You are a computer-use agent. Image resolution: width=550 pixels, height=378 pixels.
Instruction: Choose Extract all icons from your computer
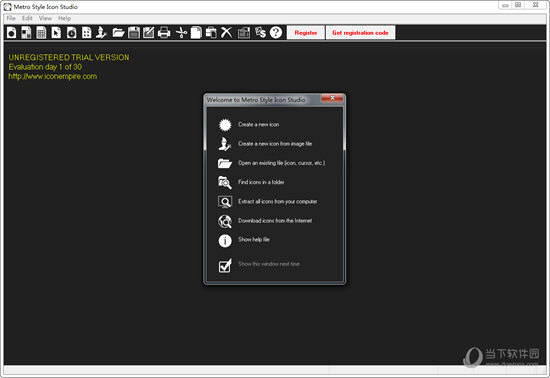point(277,202)
